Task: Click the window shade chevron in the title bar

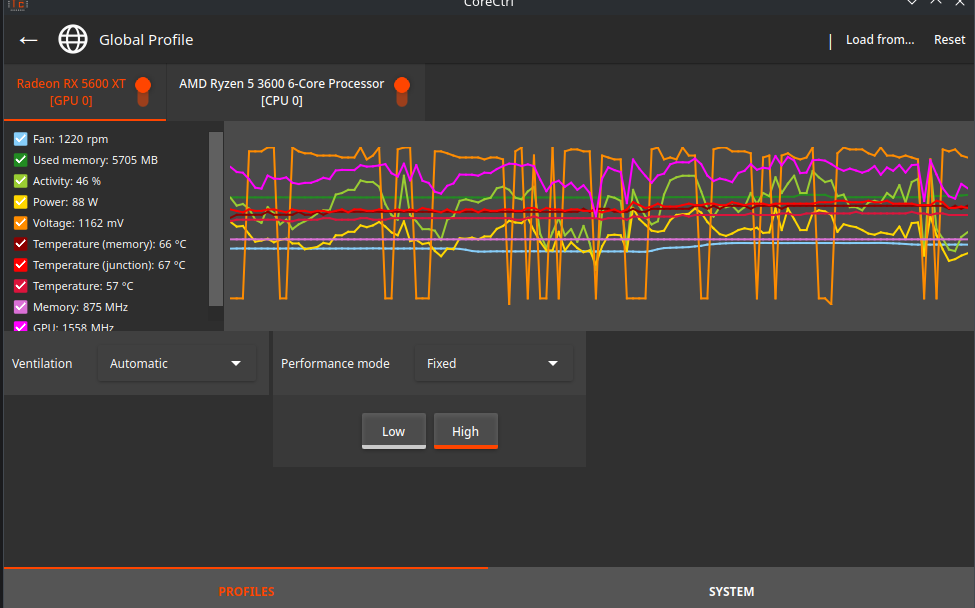Action: click(x=911, y=4)
